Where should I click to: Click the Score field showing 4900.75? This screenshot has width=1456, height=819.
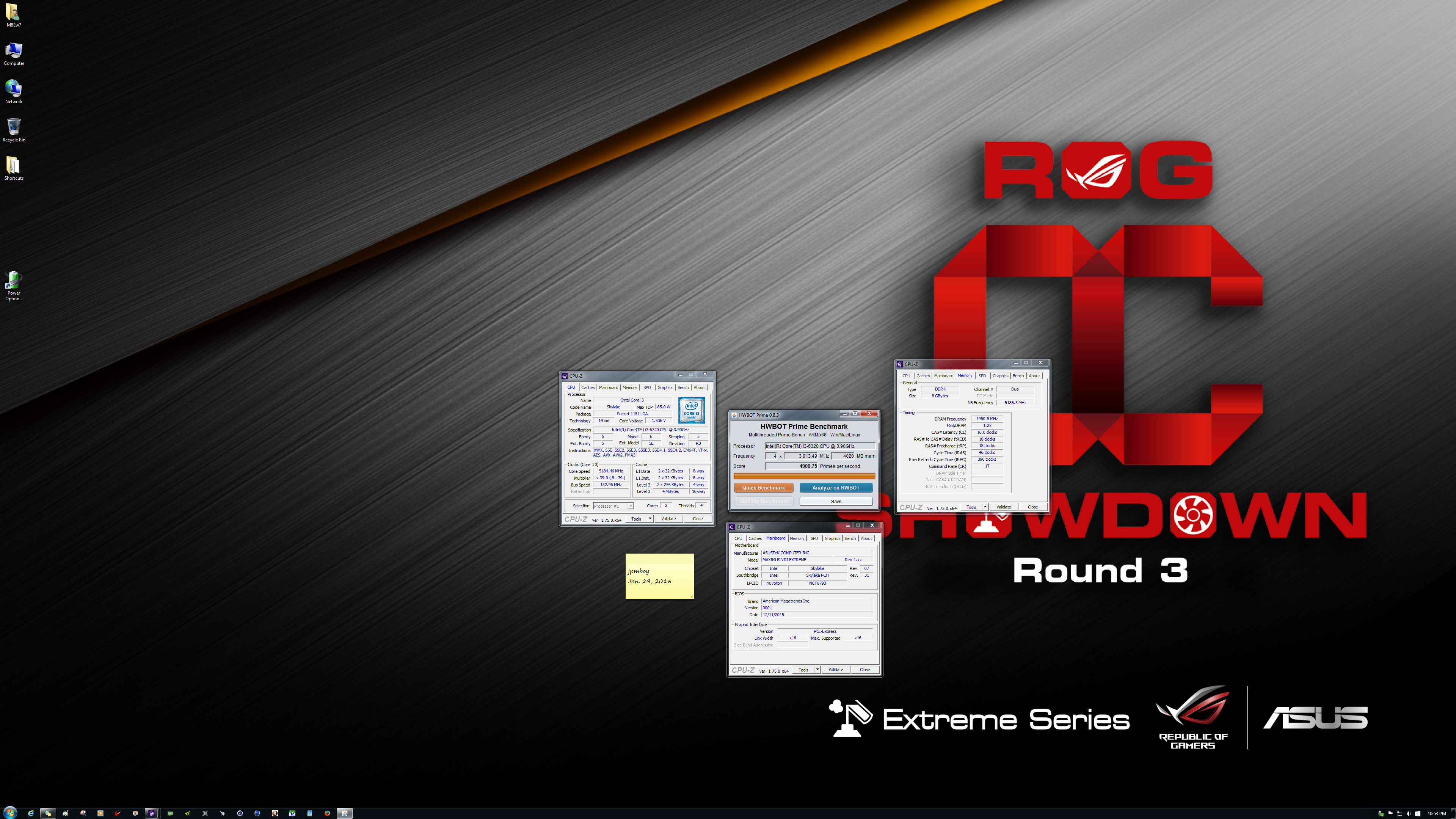pyautogui.click(x=792, y=466)
